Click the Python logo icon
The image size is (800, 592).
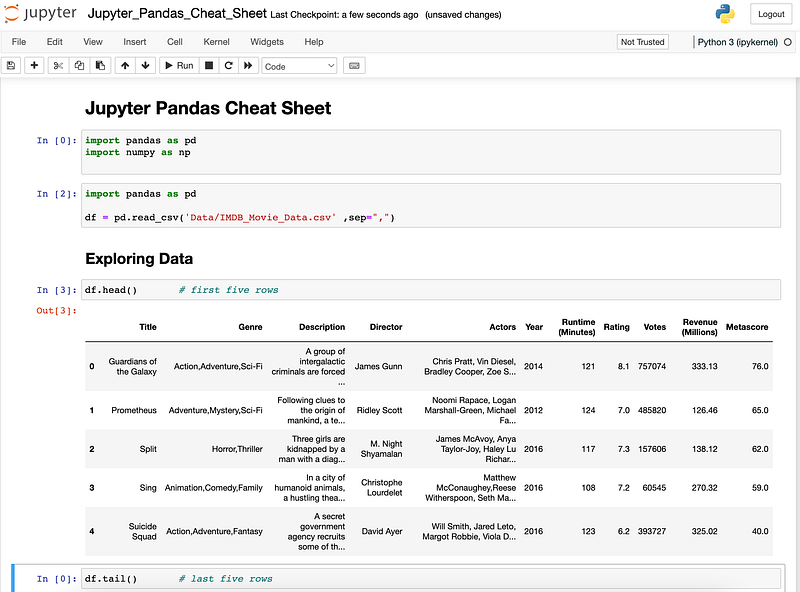click(x=724, y=14)
